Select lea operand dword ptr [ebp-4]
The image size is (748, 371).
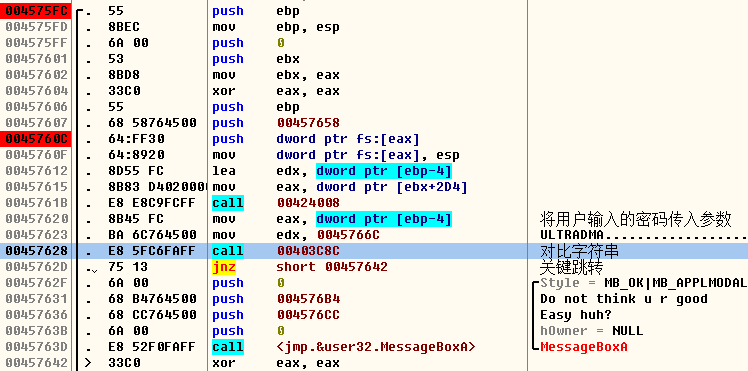click(x=384, y=171)
